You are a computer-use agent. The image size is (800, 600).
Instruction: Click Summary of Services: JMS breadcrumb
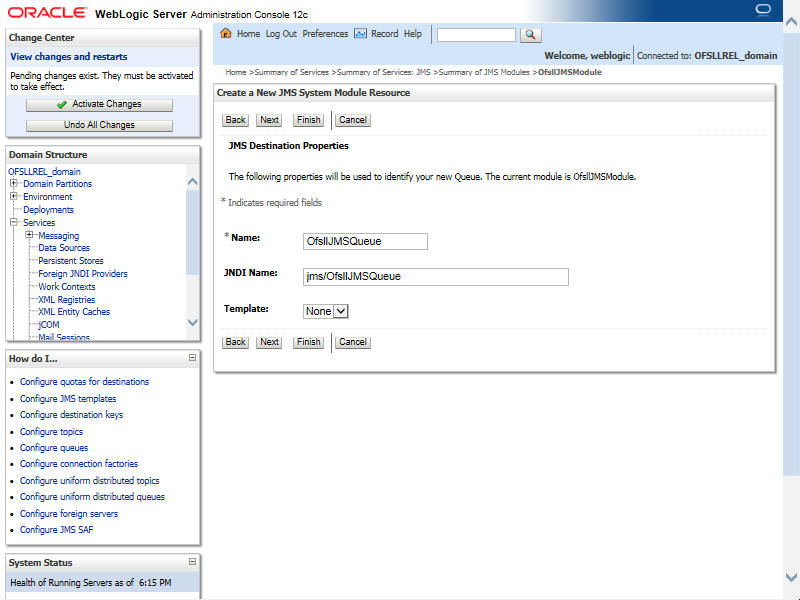point(384,72)
